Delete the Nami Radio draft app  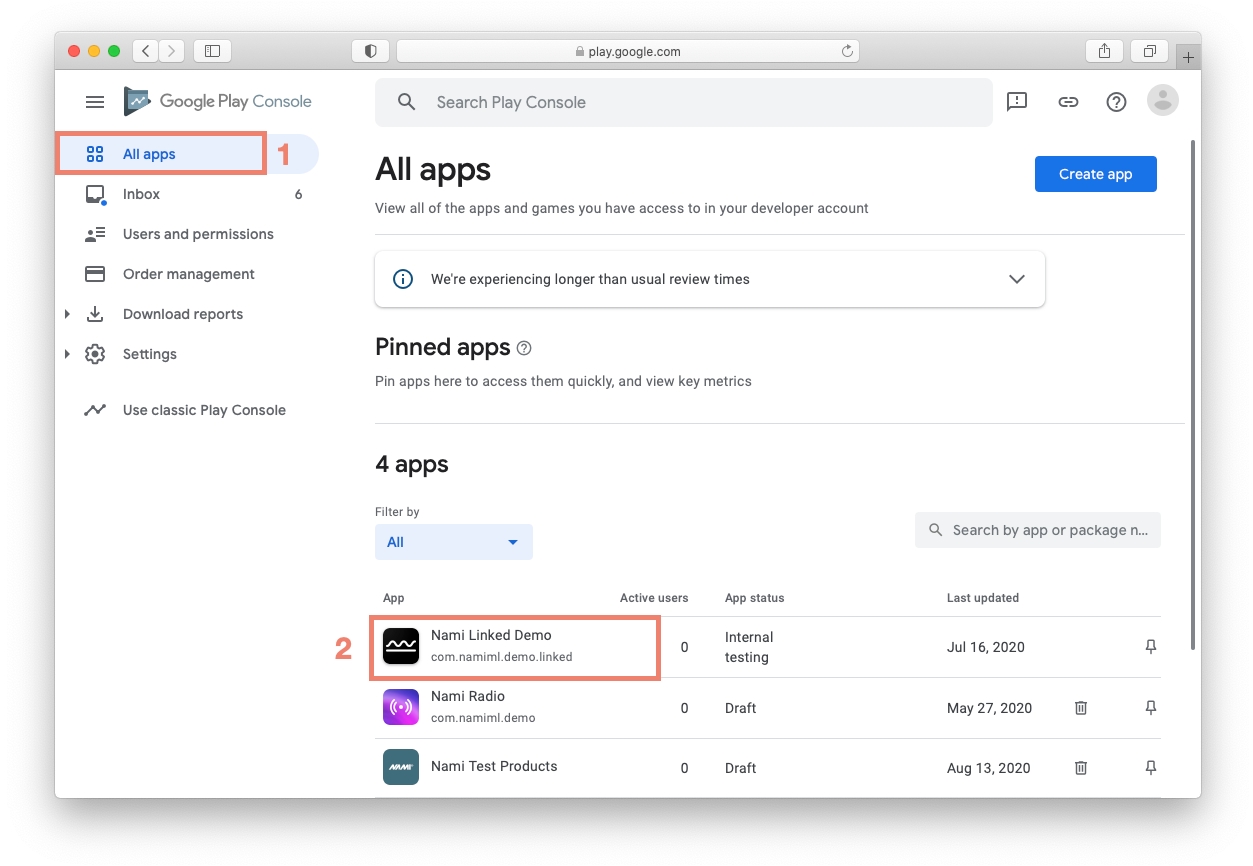click(x=1081, y=708)
